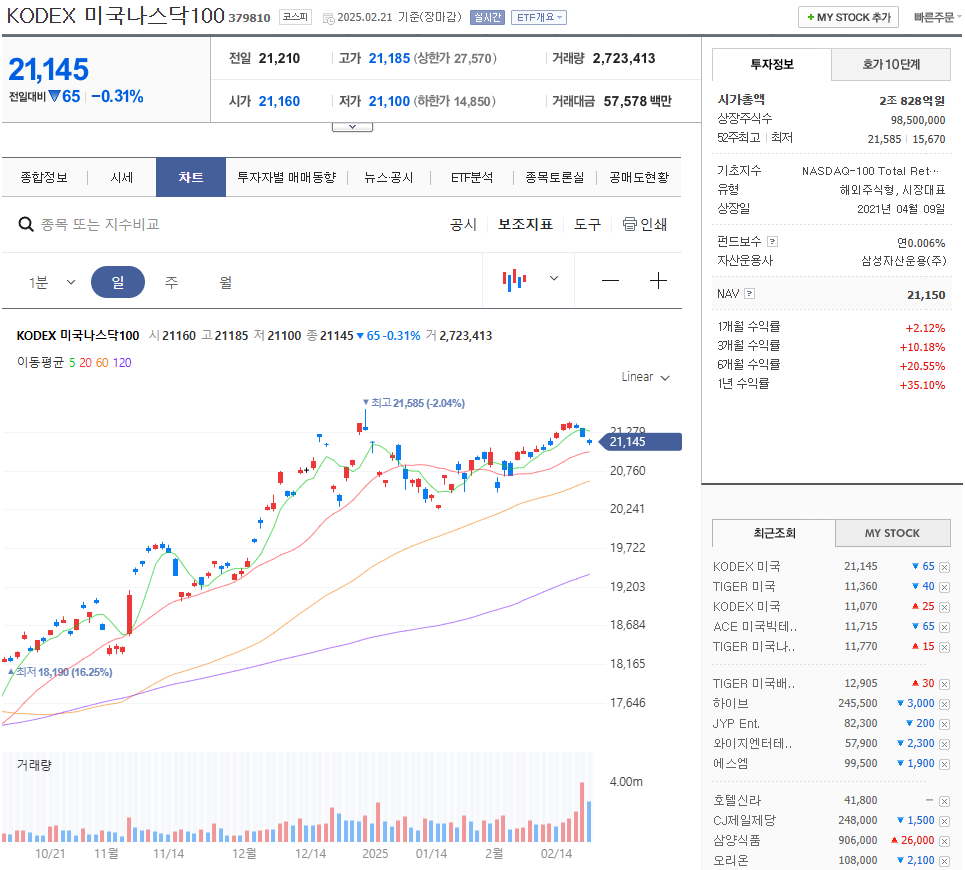Open the Linear scale dropdown
This screenshot has height=870, width=965.
643,377
